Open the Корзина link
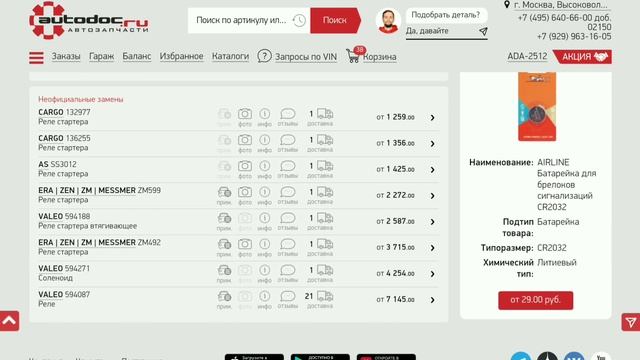The image size is (640, 360). click(380, 57)
